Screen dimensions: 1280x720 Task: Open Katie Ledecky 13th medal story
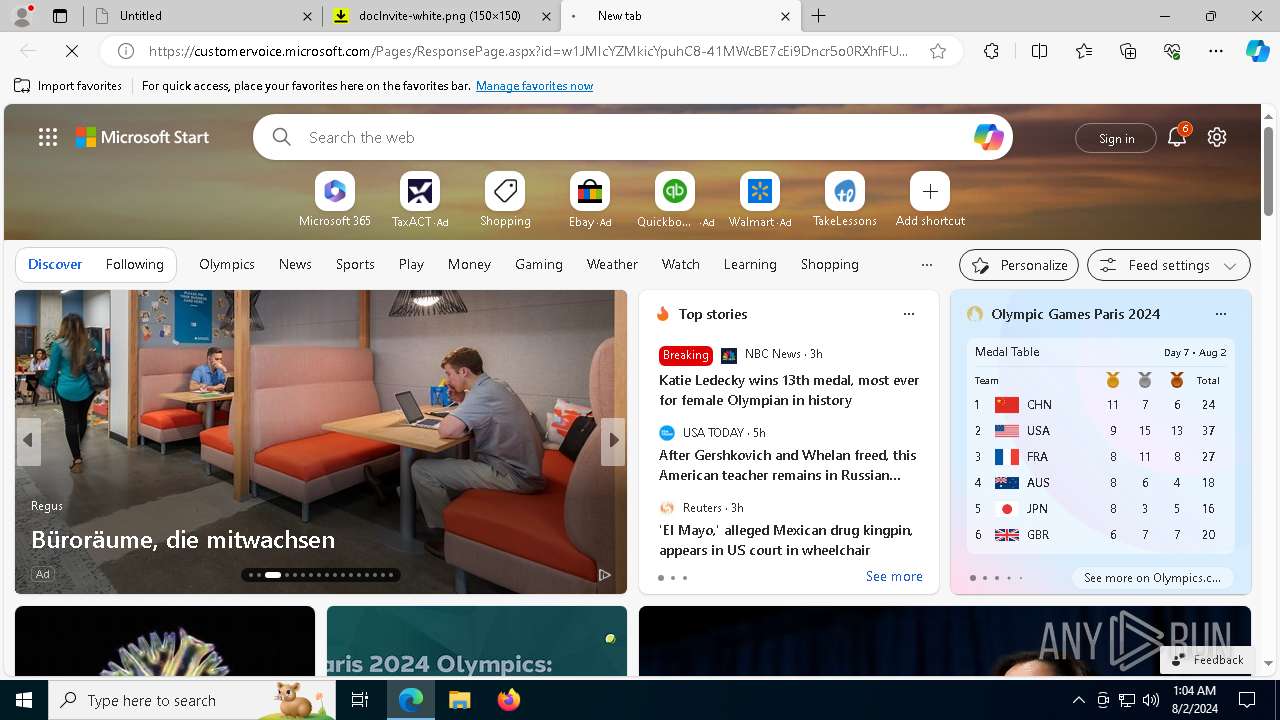click(789, 390)
